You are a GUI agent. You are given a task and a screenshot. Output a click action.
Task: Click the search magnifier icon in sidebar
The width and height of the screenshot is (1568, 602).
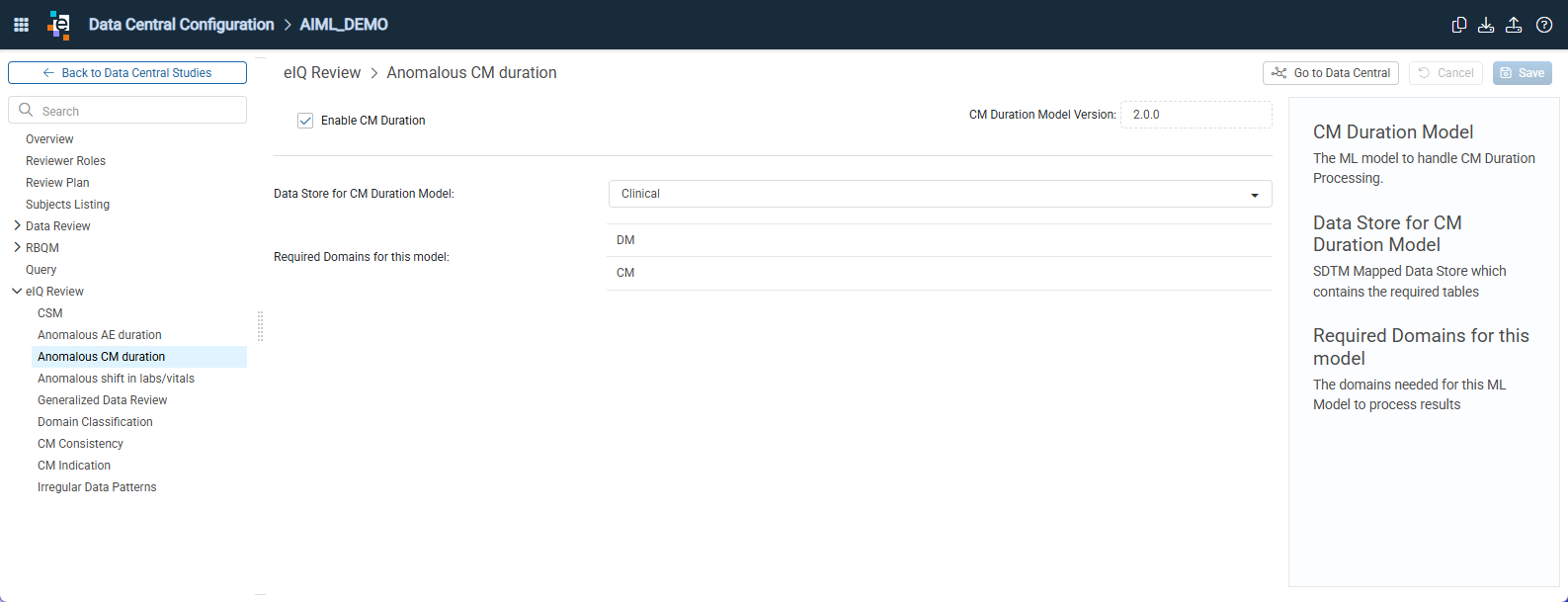(27, 110)
